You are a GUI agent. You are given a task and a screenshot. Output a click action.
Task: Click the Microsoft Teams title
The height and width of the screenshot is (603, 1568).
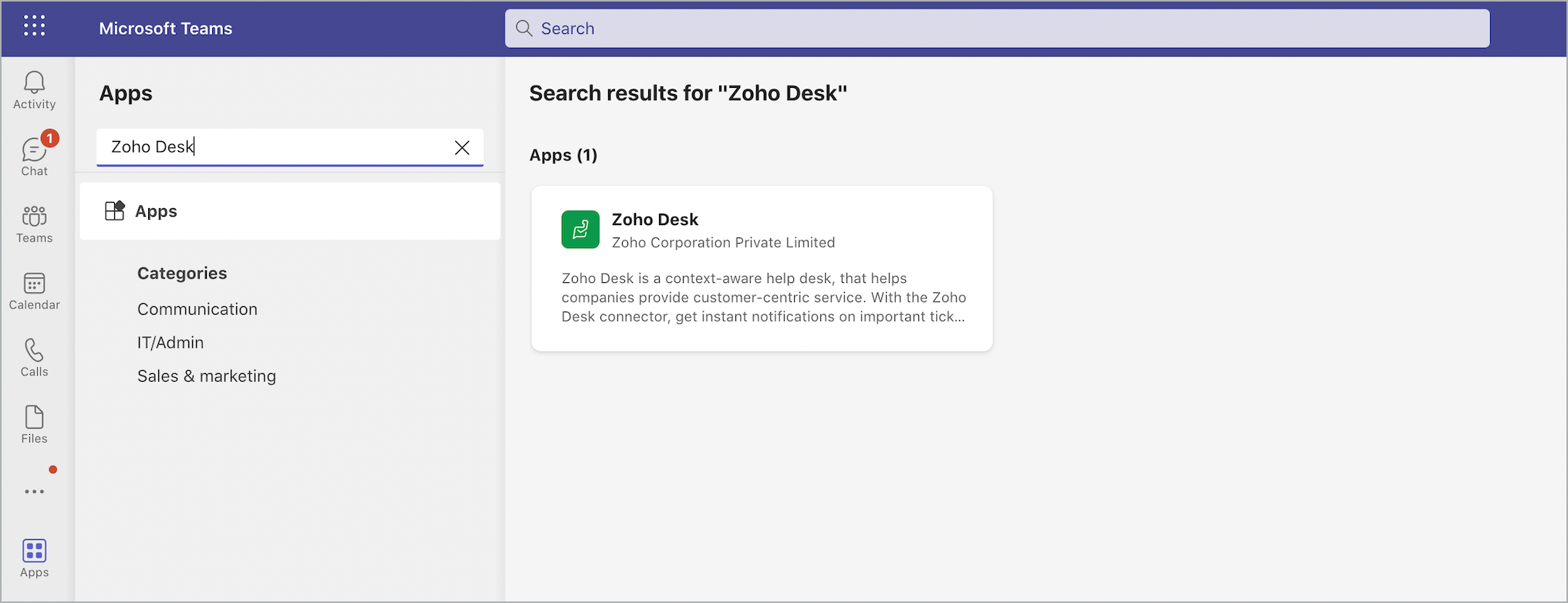166,29
